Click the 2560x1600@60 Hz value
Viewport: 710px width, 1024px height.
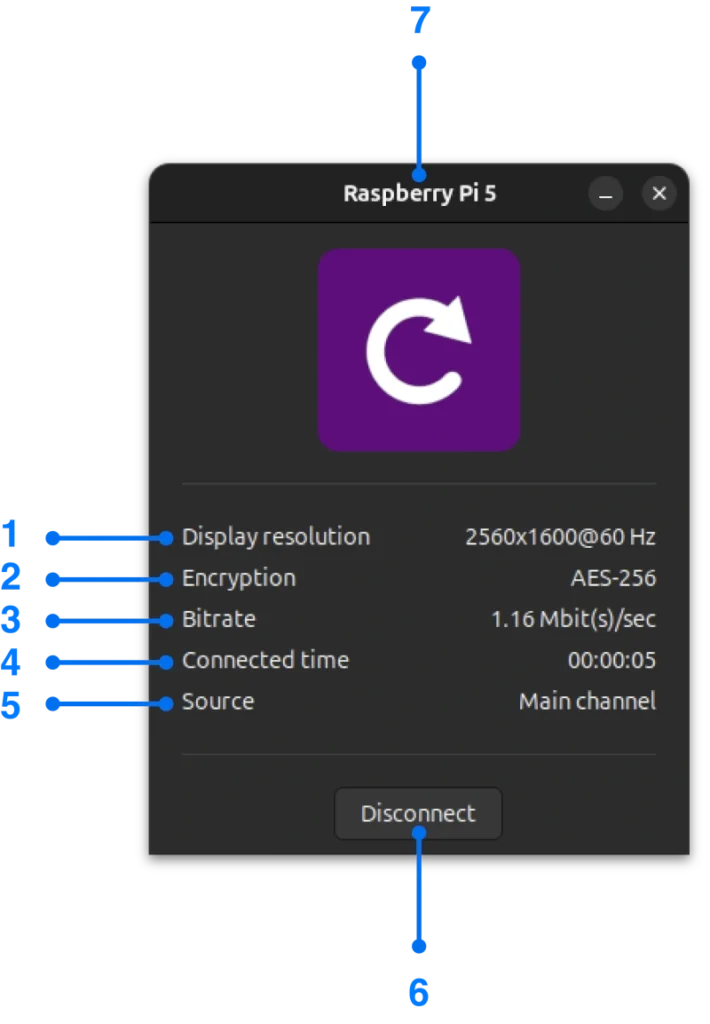(560, 537)
